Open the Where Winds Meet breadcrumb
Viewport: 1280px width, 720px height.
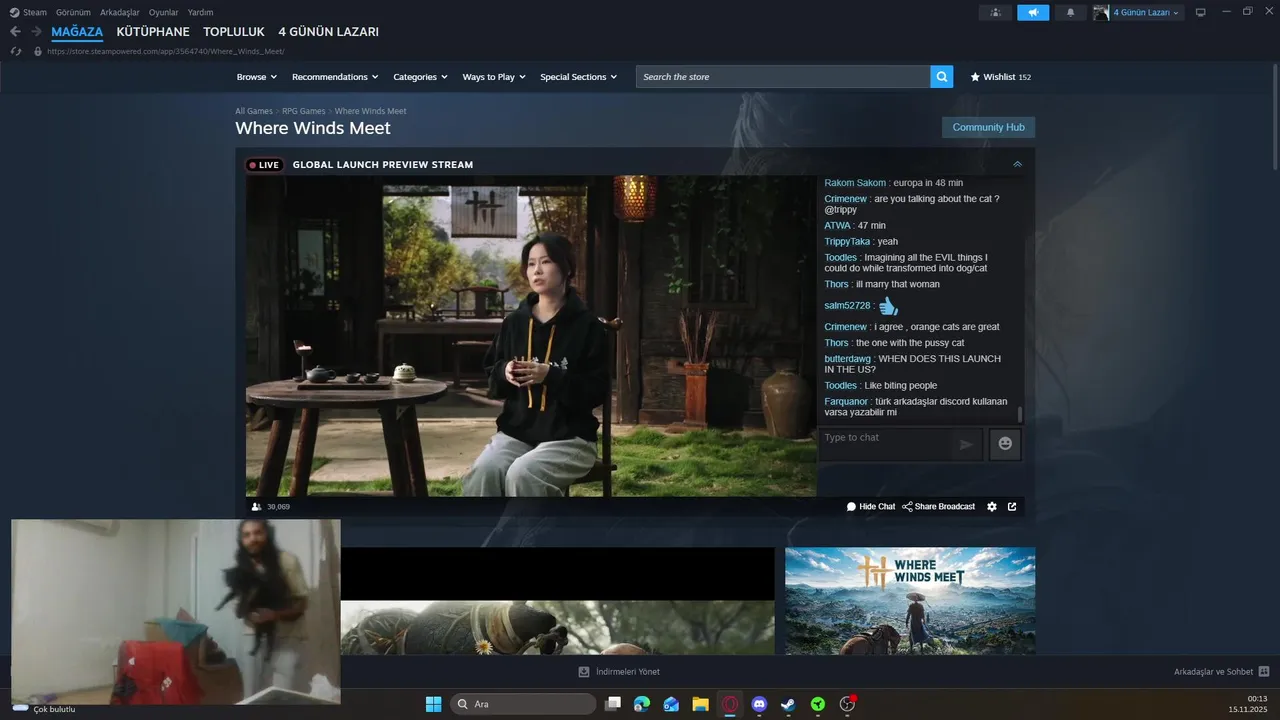pos(370,111)
